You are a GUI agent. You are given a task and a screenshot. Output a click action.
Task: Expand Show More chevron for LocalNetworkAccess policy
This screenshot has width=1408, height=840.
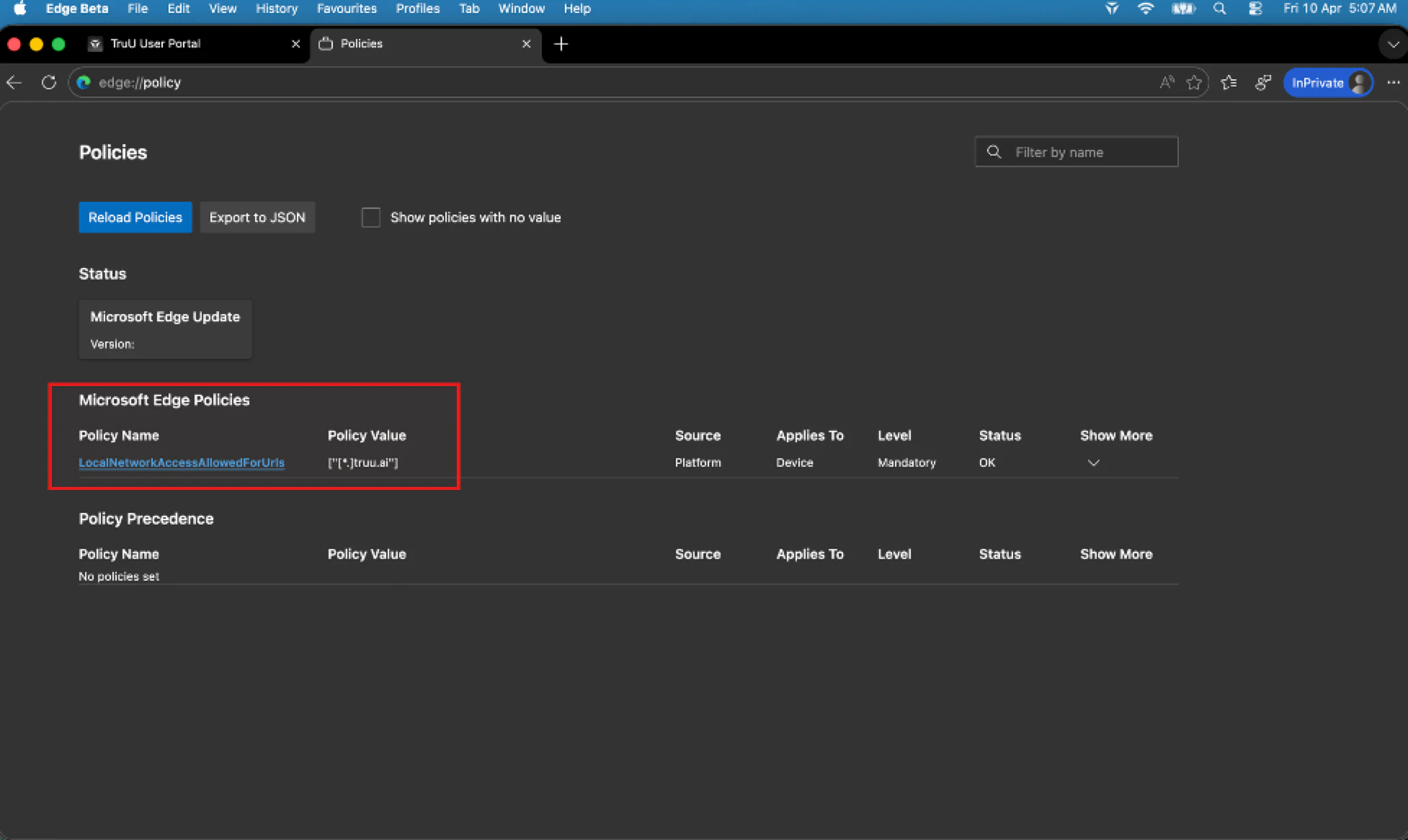(x=1093, y=463)
